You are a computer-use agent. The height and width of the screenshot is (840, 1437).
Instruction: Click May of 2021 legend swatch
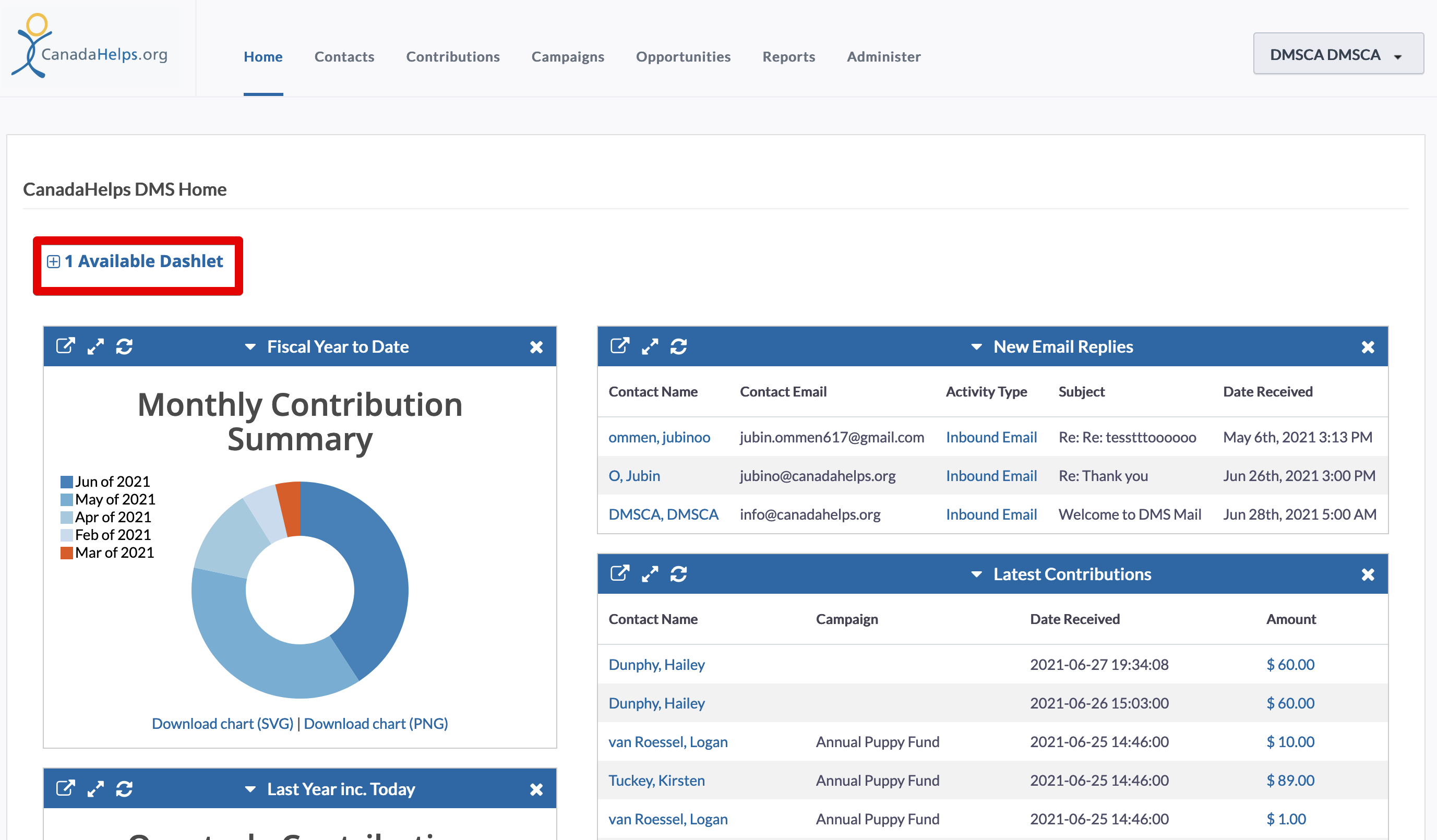67,499
